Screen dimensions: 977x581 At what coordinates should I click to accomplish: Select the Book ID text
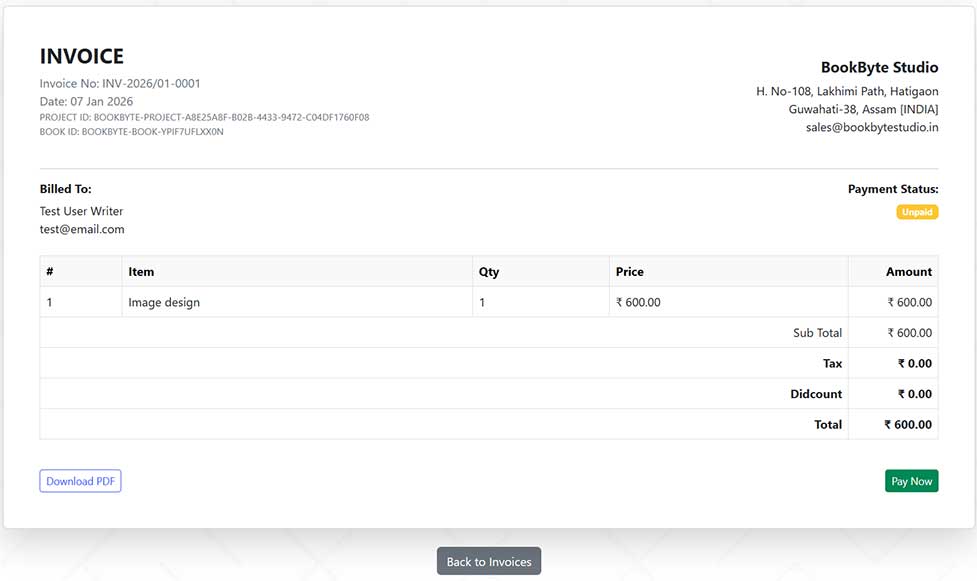coord(131,131)
